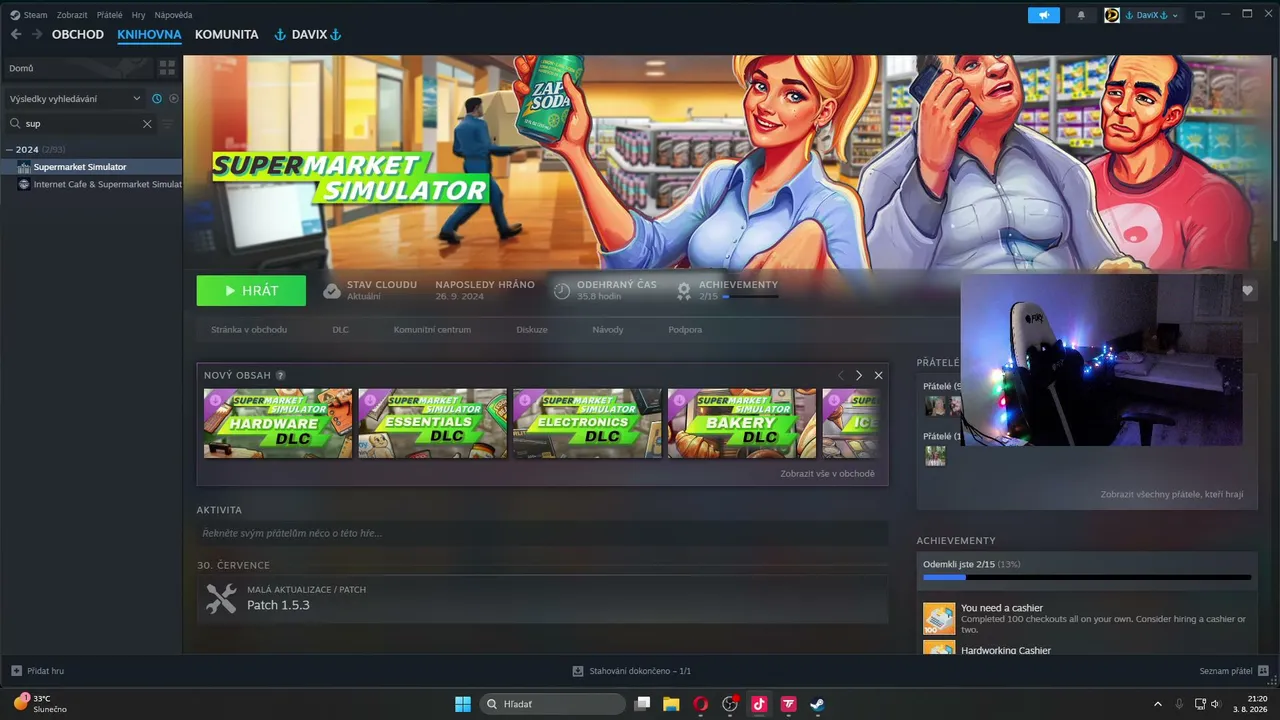Click the Domů library home button
The height and width of the screenshot is (720, 1280).
pyautogui.click(x=77, y=68)
